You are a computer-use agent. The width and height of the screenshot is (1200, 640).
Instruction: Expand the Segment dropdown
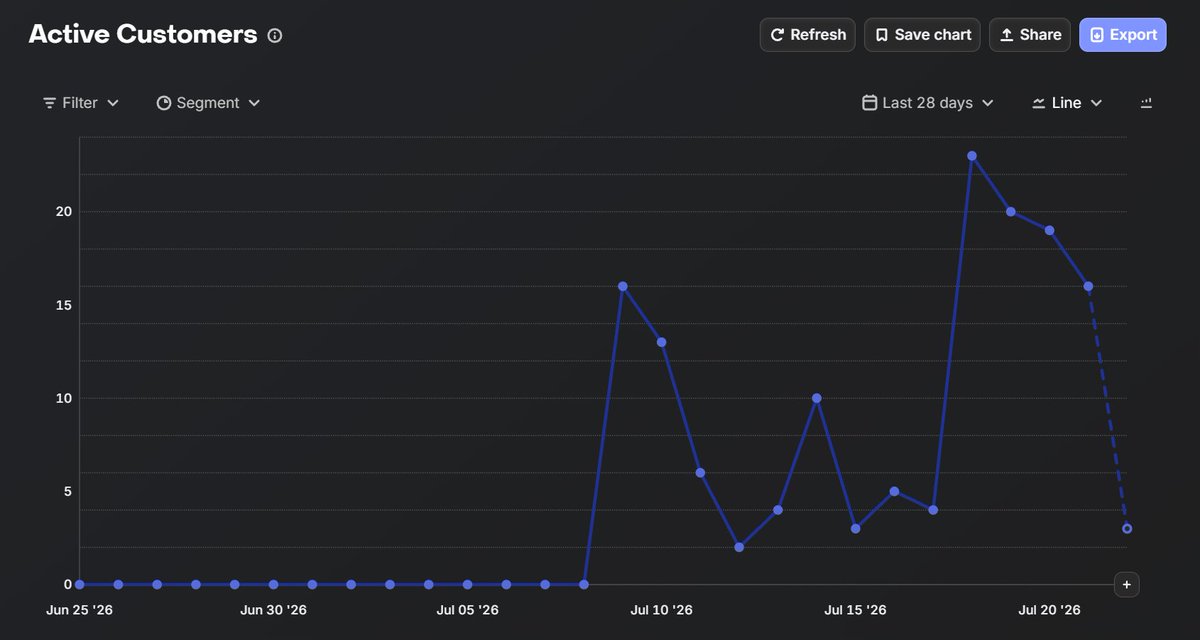pos(208,103)
